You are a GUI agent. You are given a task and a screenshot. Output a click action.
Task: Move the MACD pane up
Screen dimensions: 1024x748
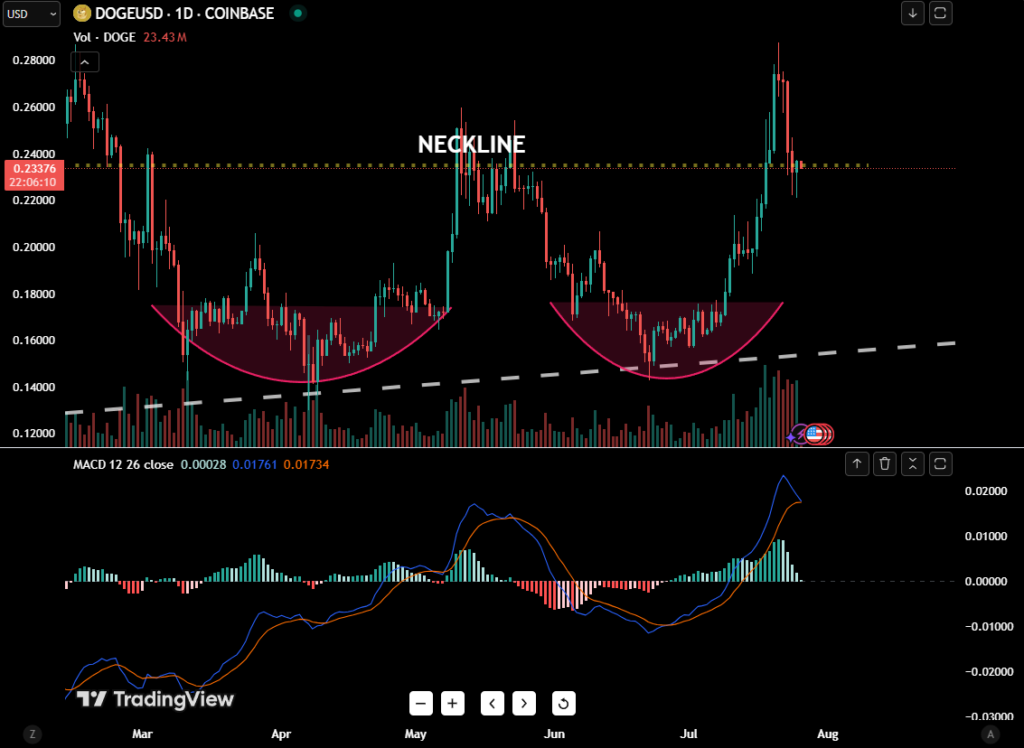pos(857,463)
